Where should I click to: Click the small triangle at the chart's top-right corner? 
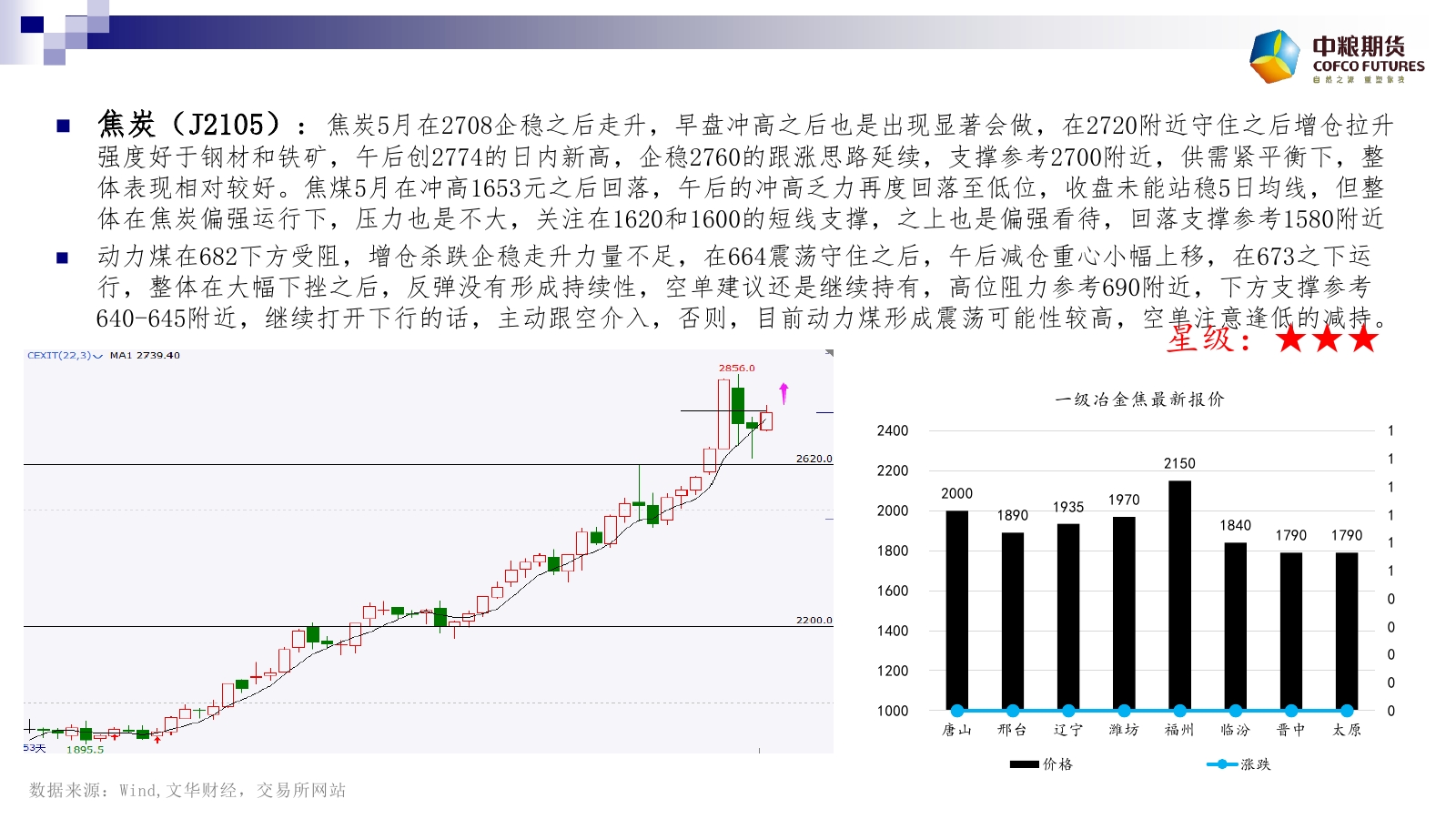coord(829,352)
